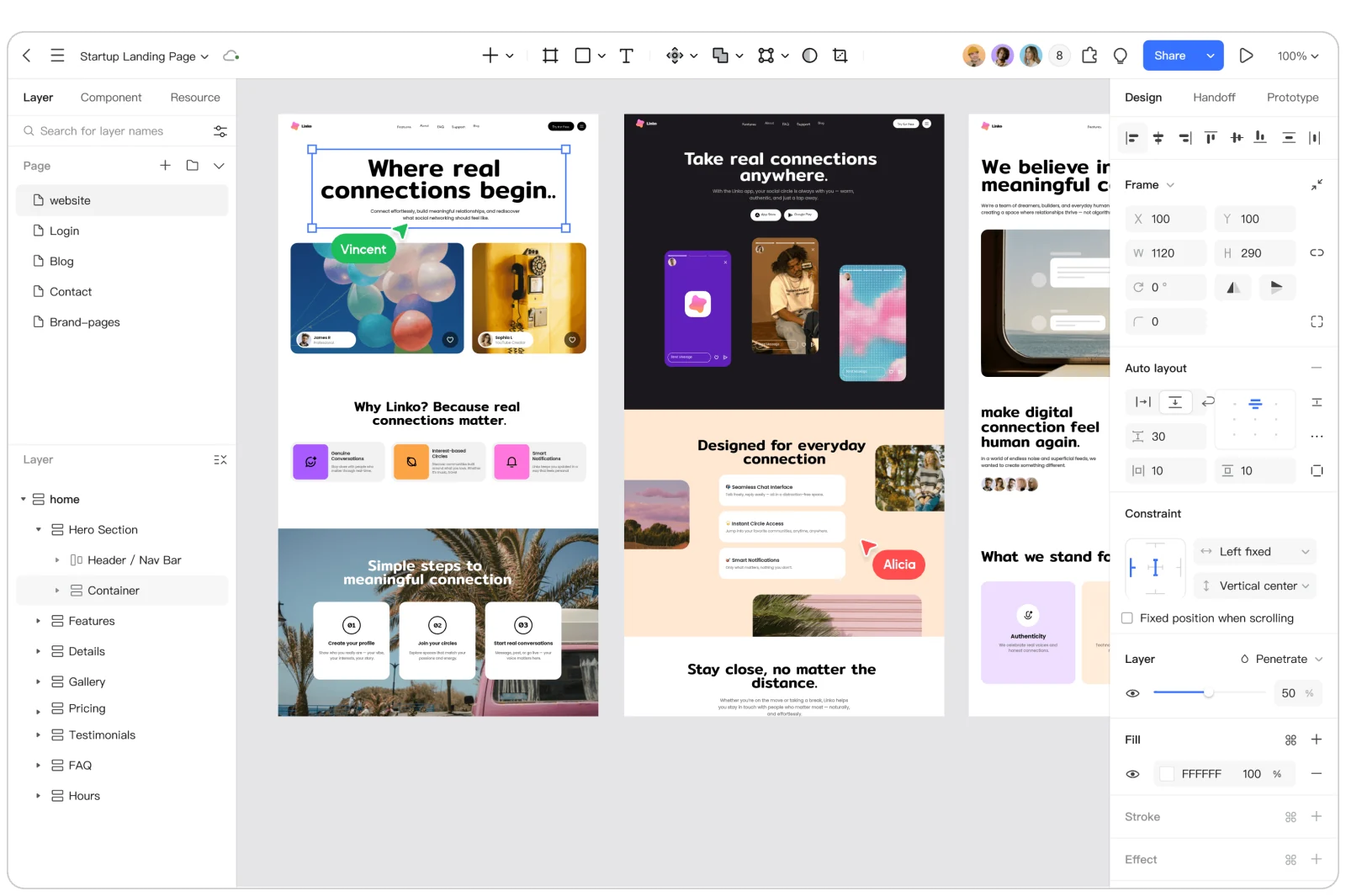Adjust the layer opacity slider
The image size is (1346, 896).
(x=1209, y=693)
